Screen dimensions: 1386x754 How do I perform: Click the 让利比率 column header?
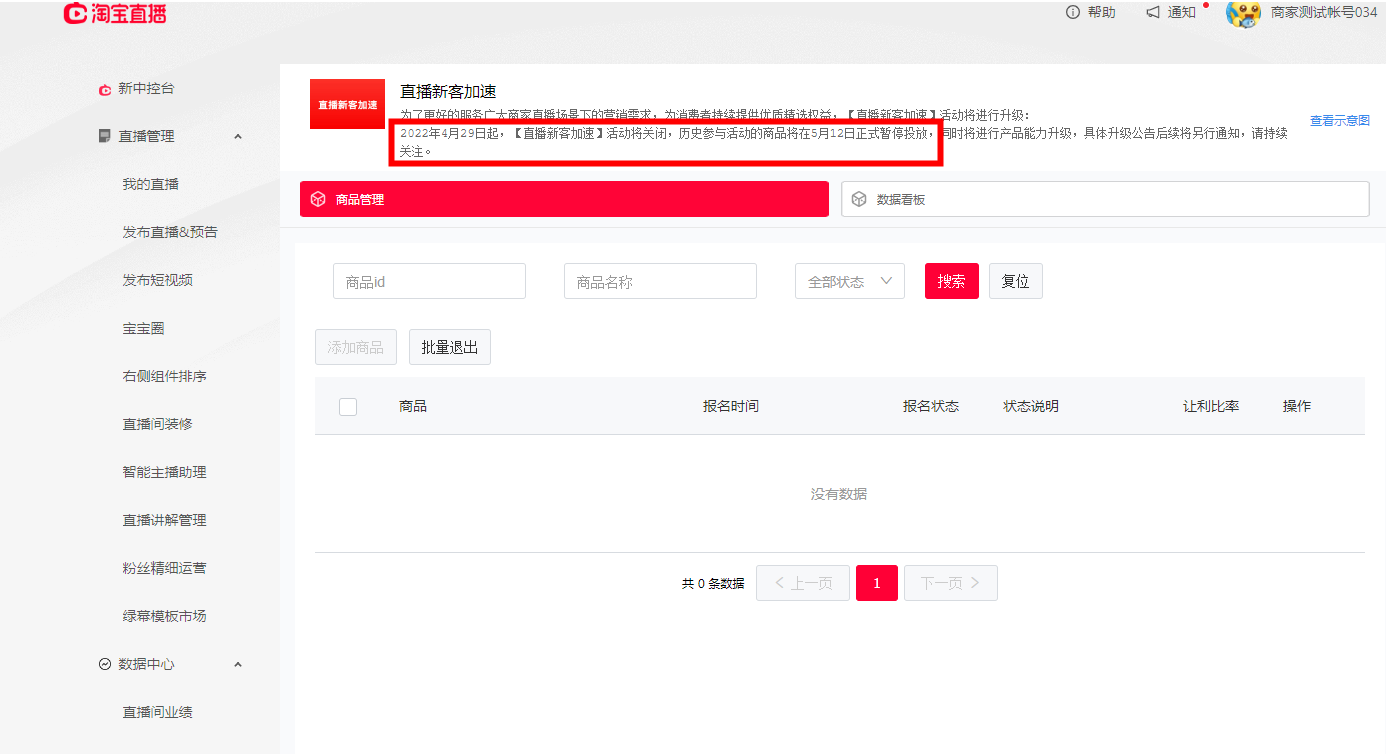(1211, 406)
